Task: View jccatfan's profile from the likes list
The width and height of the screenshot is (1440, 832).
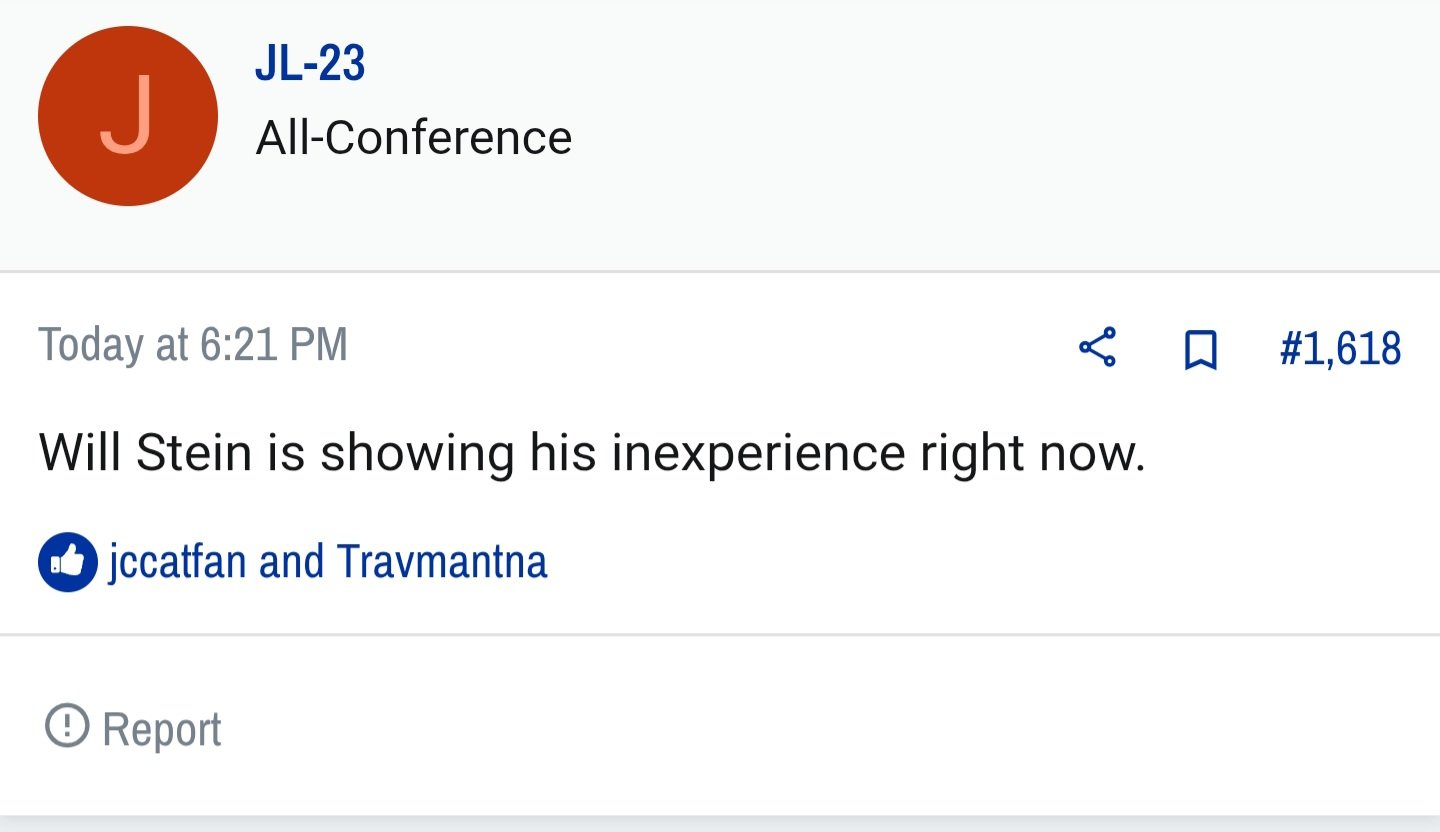Action: pyautogui.click(x=177, y=561)
